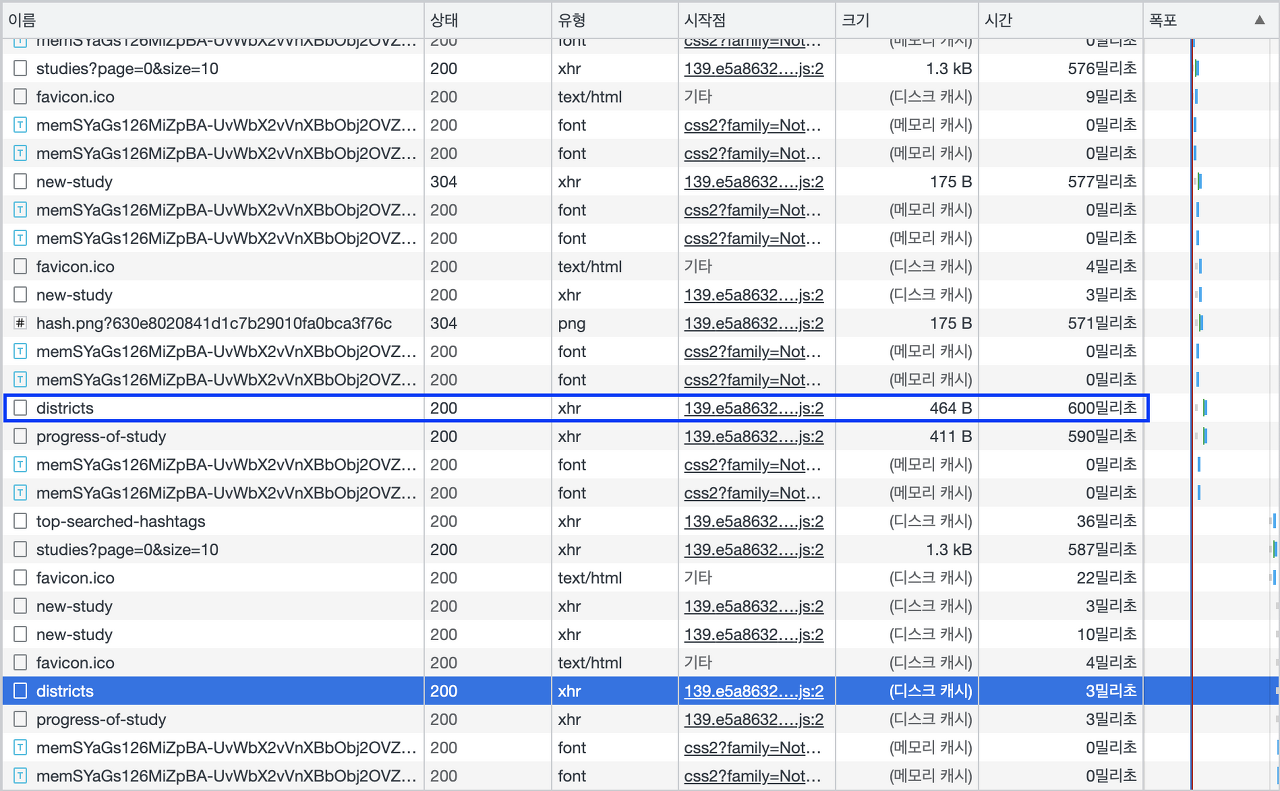
Task: Select the studies?page=0&size=10 request taking 576밀리초
Action: tap(127, 69)
